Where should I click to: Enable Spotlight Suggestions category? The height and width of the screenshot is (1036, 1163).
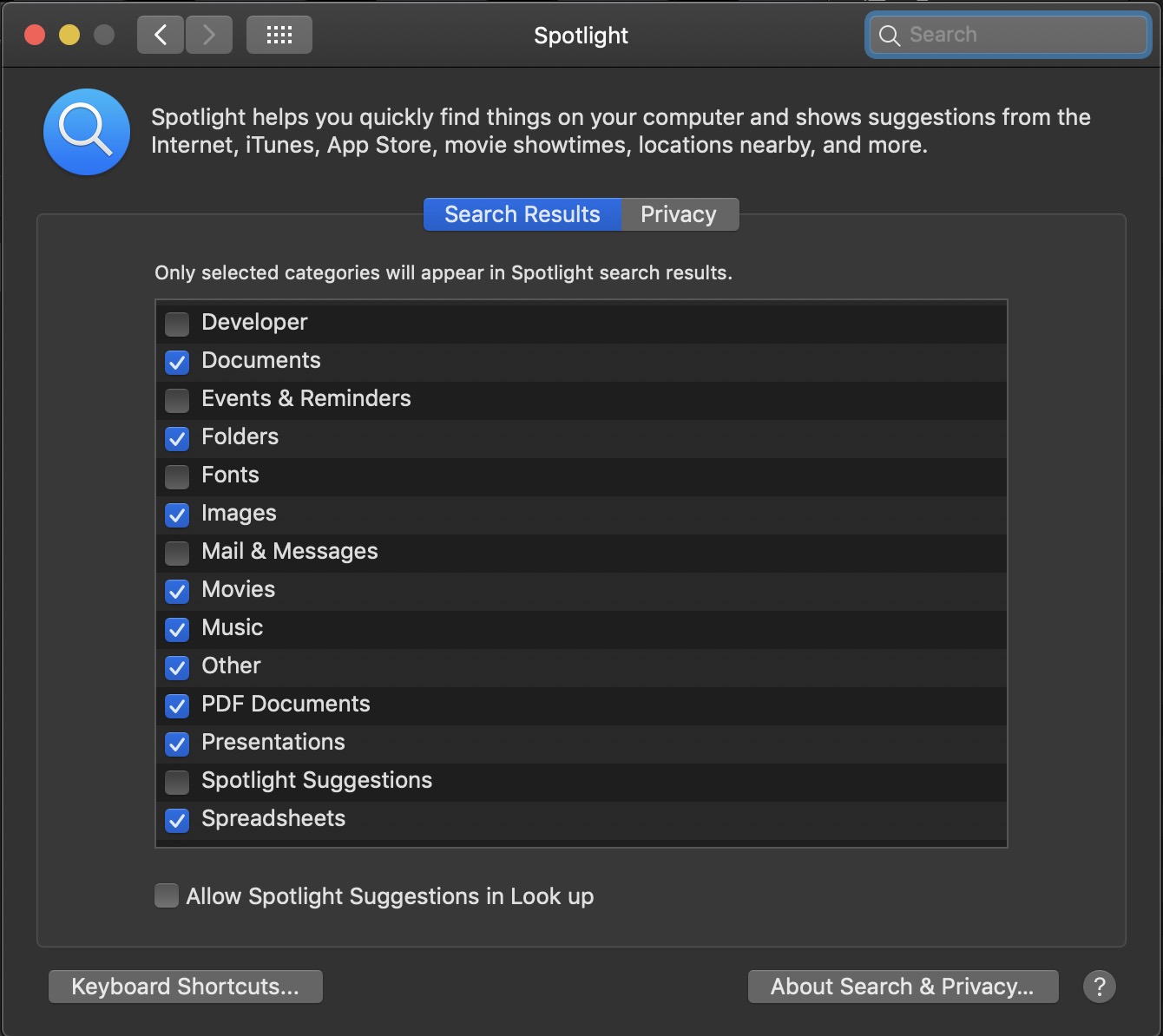(177, 782)
